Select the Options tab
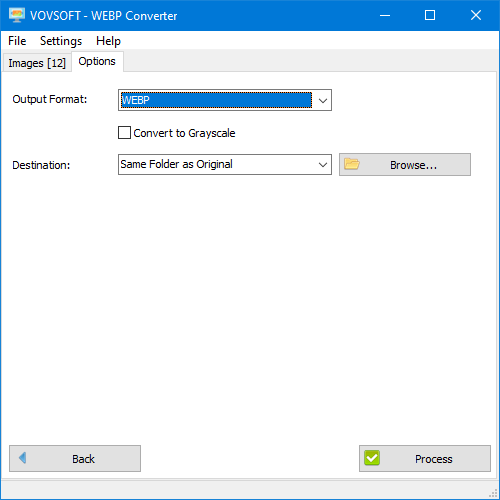This screenshot has width=500, height=500. tap(97, 61)
